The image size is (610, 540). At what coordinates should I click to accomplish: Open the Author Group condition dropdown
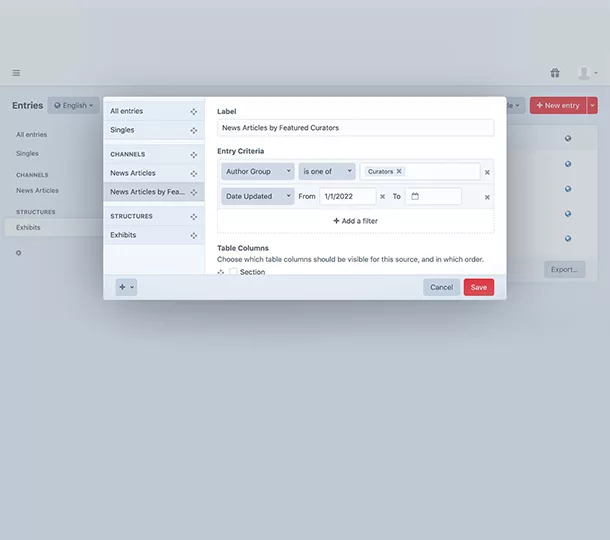click(258, 172)
